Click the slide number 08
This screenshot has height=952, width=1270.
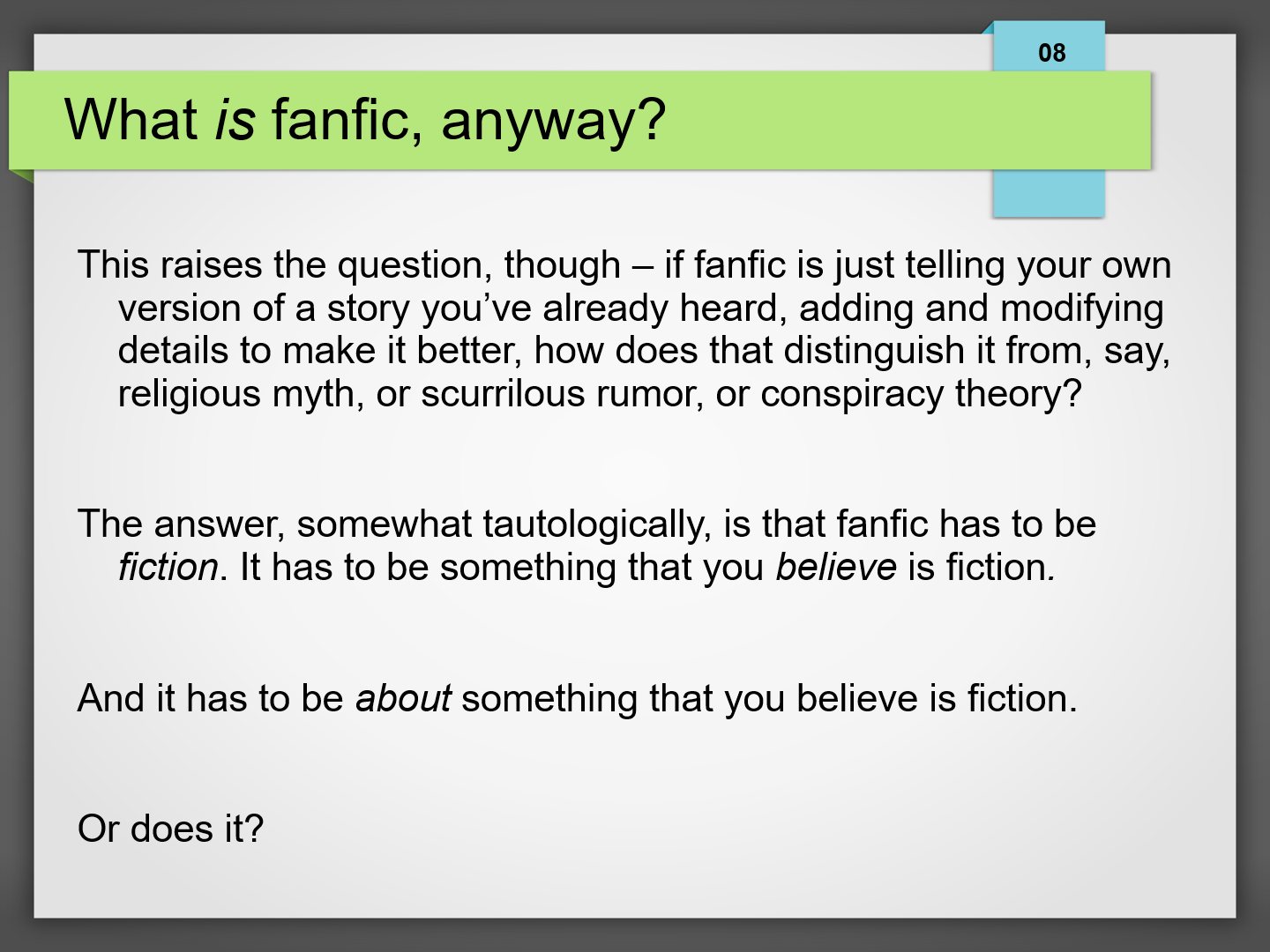pos(1051,53)
